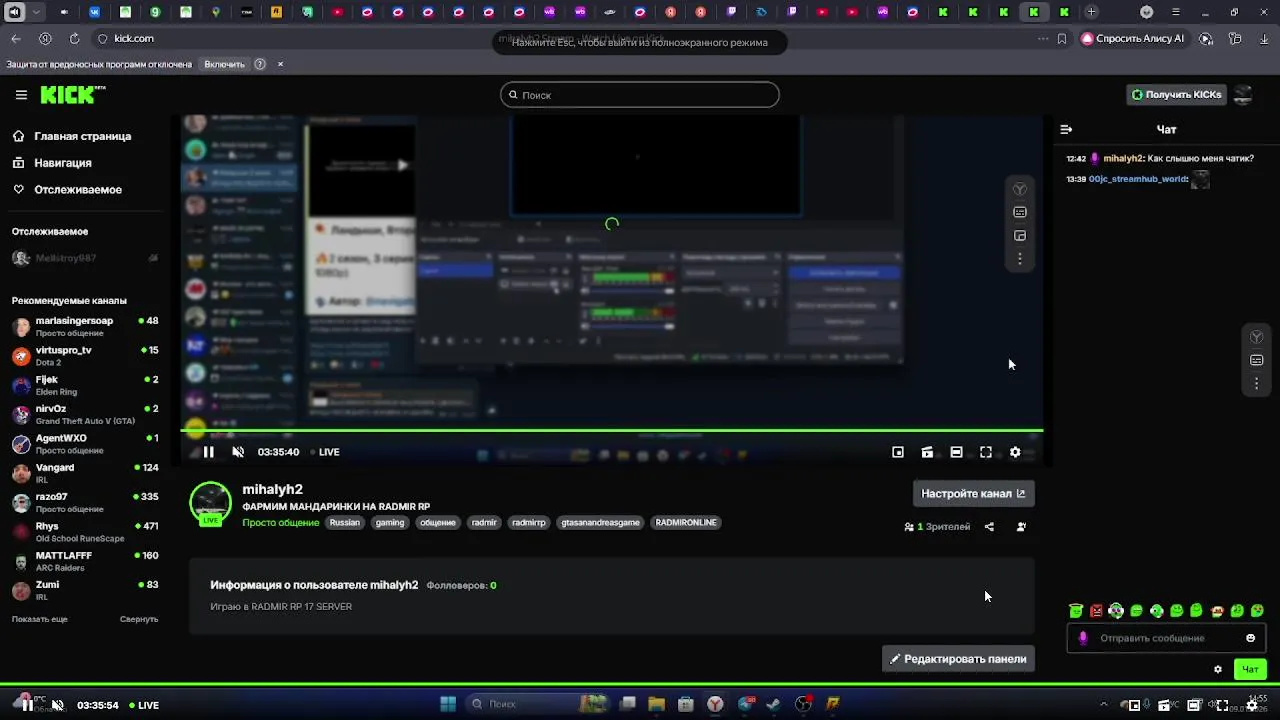Focus the Отправить сообщение chat field
Screen dimensions: 1280x720
[1166, 638]
